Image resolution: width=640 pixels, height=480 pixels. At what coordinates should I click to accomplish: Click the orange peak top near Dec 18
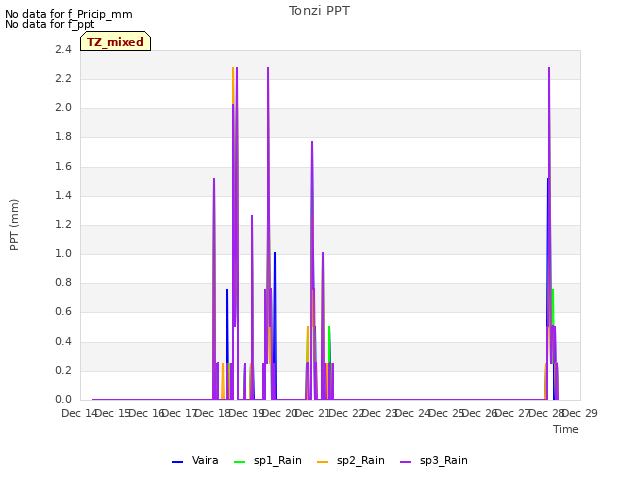pyautogui.click(x=233, y=69)
